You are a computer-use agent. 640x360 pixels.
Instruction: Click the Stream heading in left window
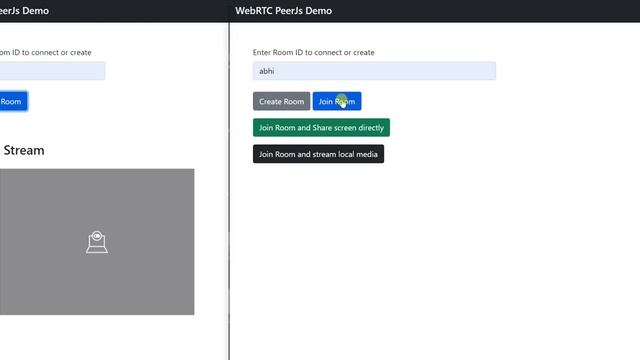[24, 150]
